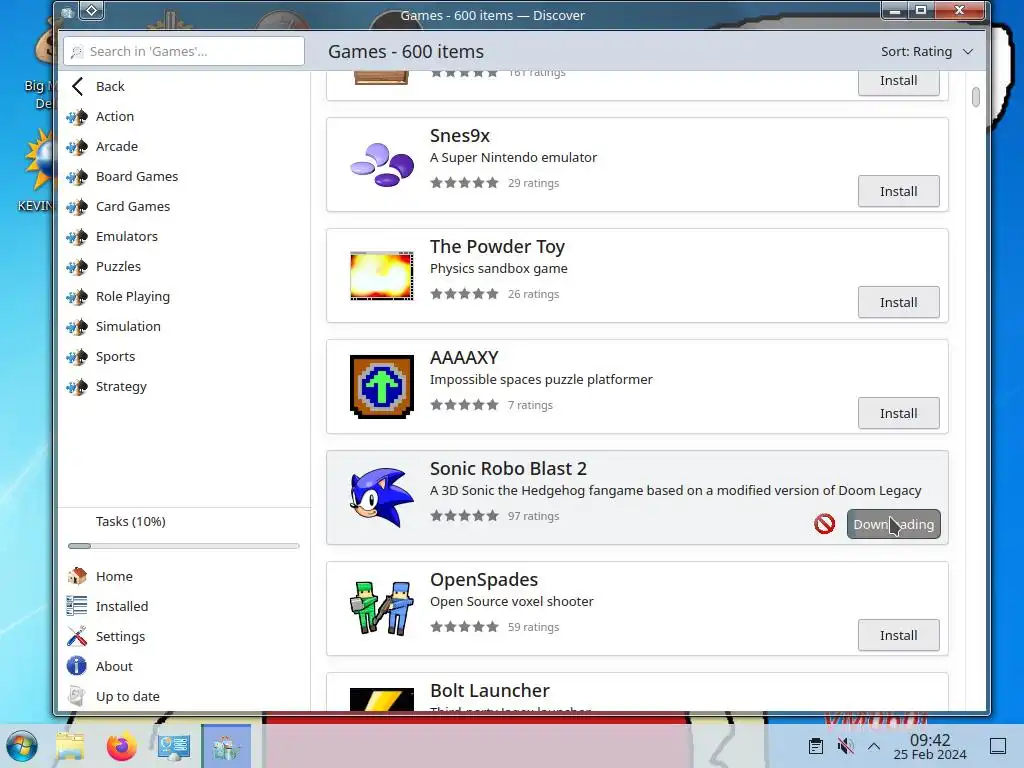1024x768 pixels.
Task: Click the vertical scrollbar handle
Action: click(x=976, y=97)
